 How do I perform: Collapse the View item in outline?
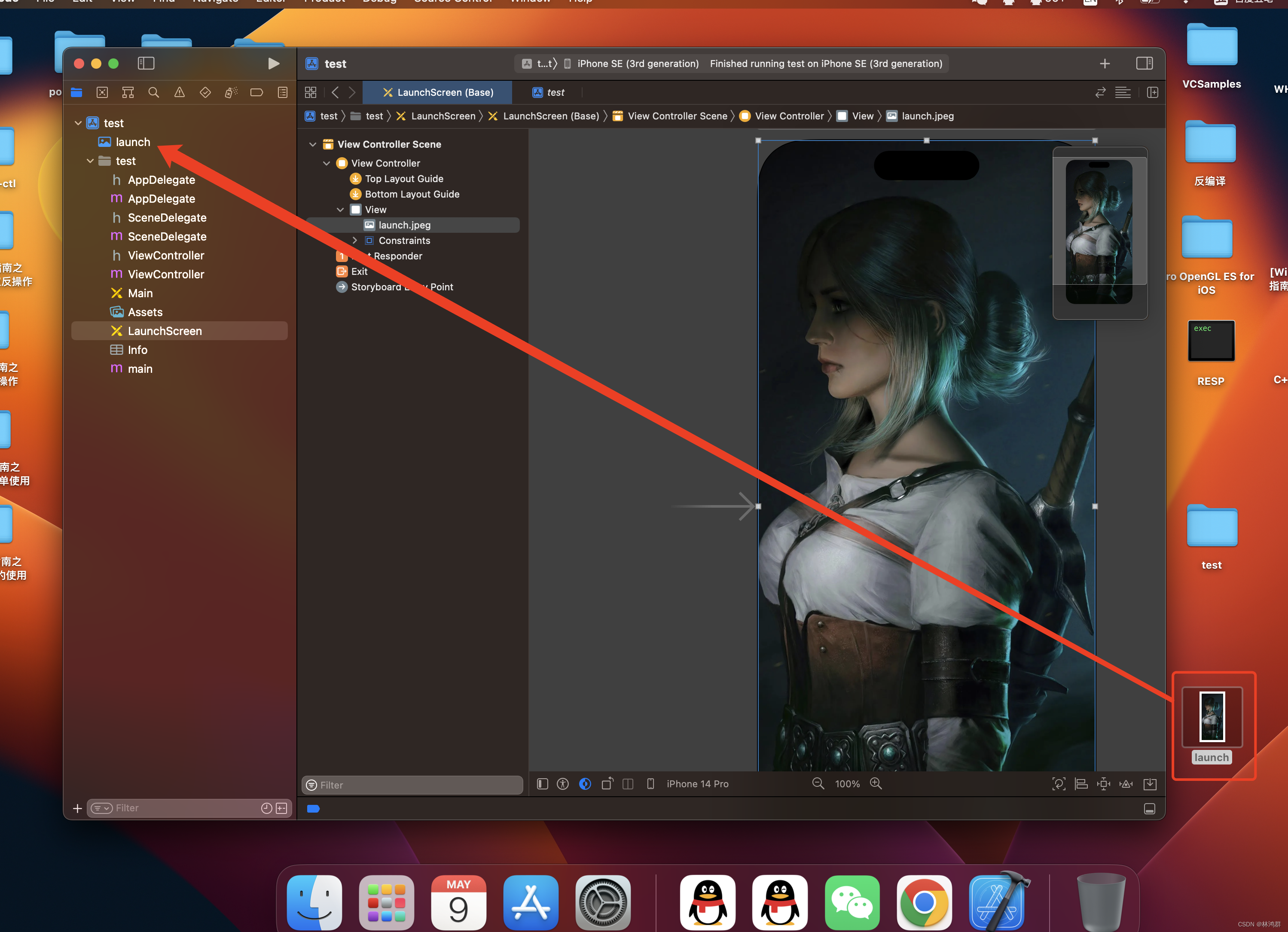pos(340,210)
